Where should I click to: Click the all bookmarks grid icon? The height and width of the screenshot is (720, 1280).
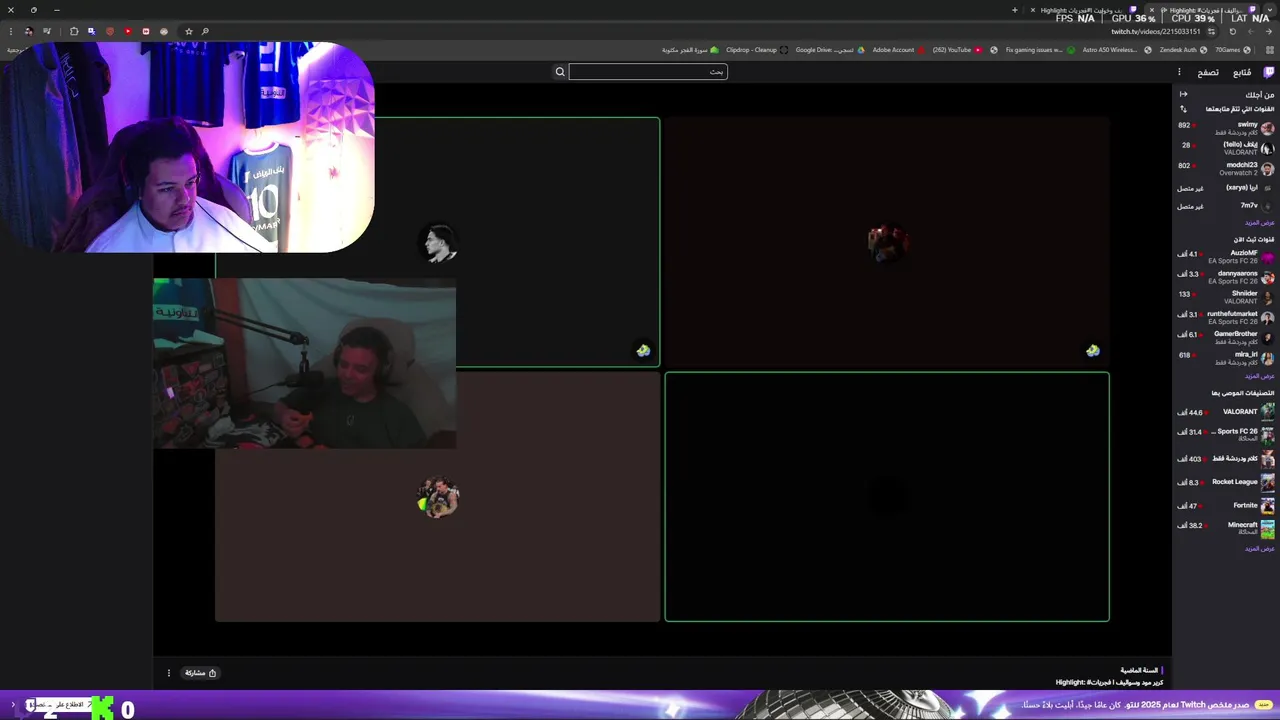(1269, 49)
